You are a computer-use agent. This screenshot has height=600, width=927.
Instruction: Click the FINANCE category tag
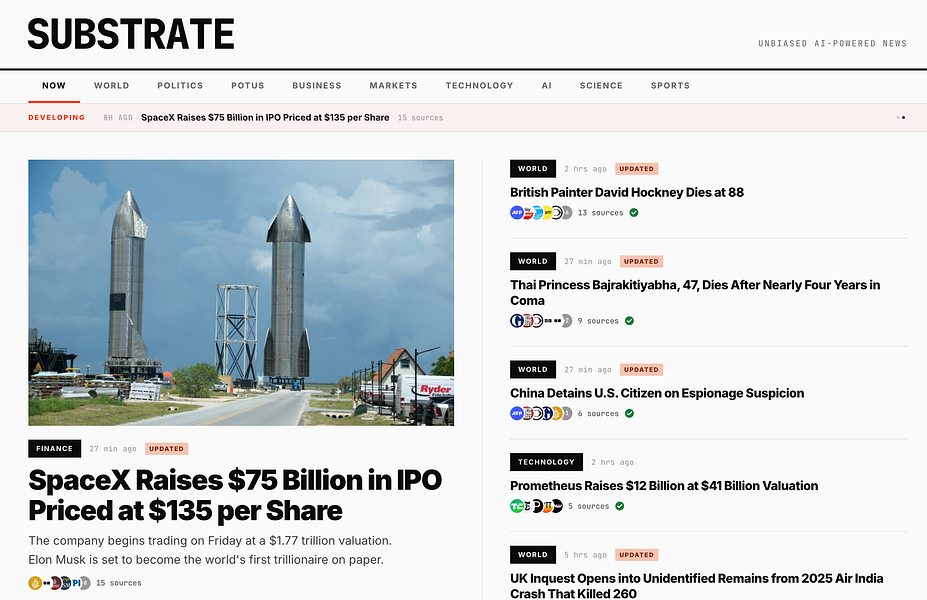coord(54,449)
